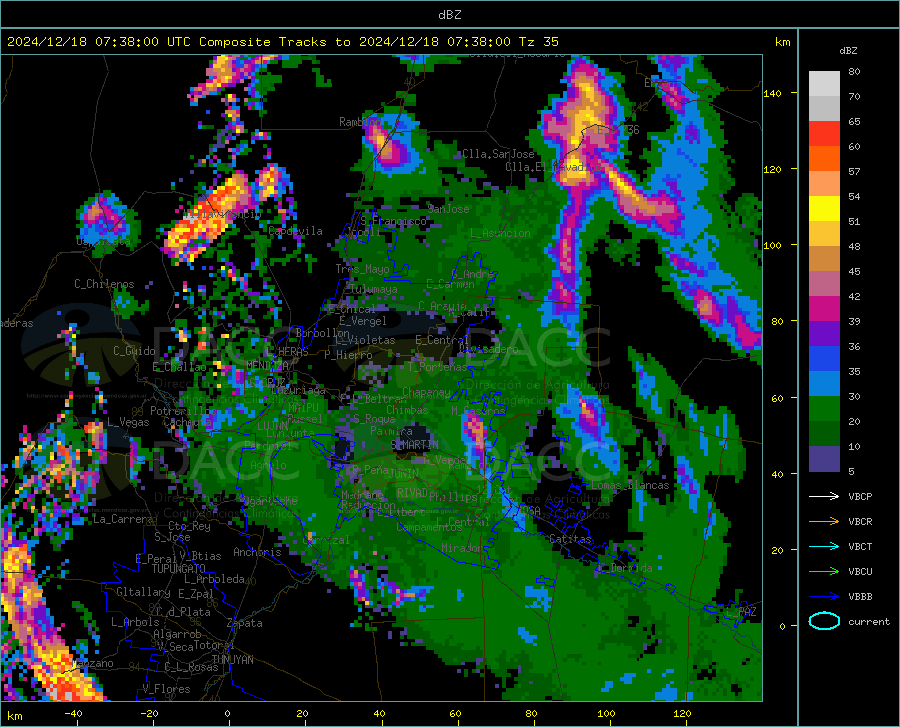
Task: Click the blue VBBB arrow in legend
Action: (824, 597)
